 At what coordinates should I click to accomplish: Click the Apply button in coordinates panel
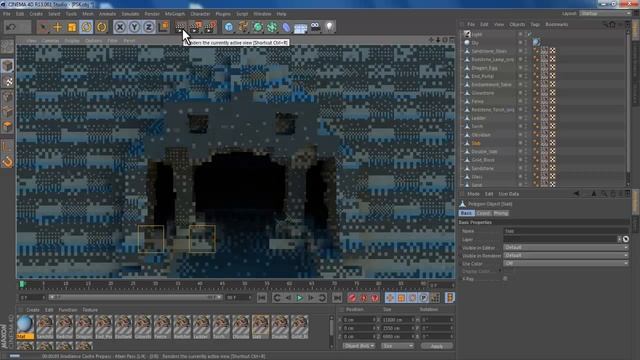[436, 346]
